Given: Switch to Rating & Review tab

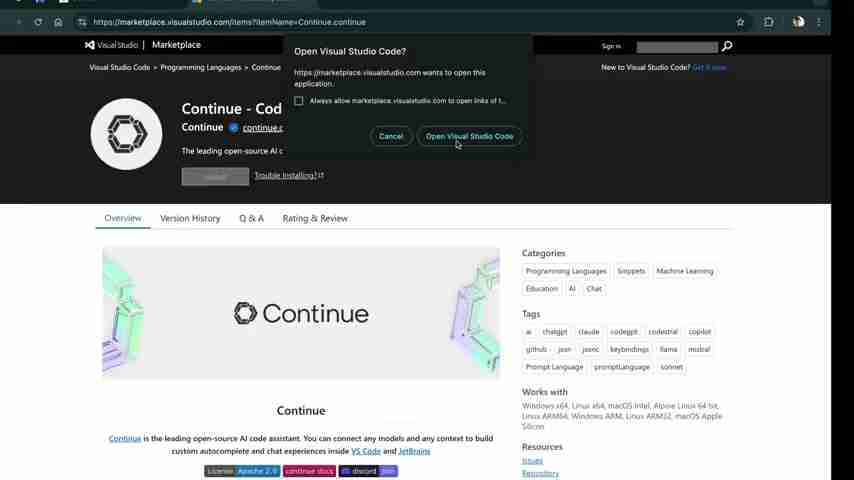Looking at the screenshot, I should point(315,218).
